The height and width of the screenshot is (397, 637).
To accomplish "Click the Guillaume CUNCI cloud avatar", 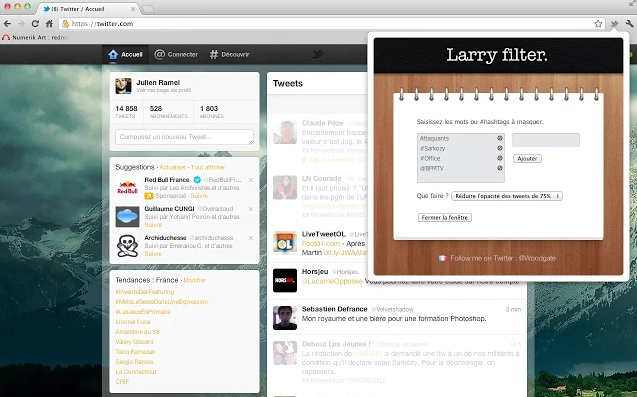I will click(x=127, y=217).
